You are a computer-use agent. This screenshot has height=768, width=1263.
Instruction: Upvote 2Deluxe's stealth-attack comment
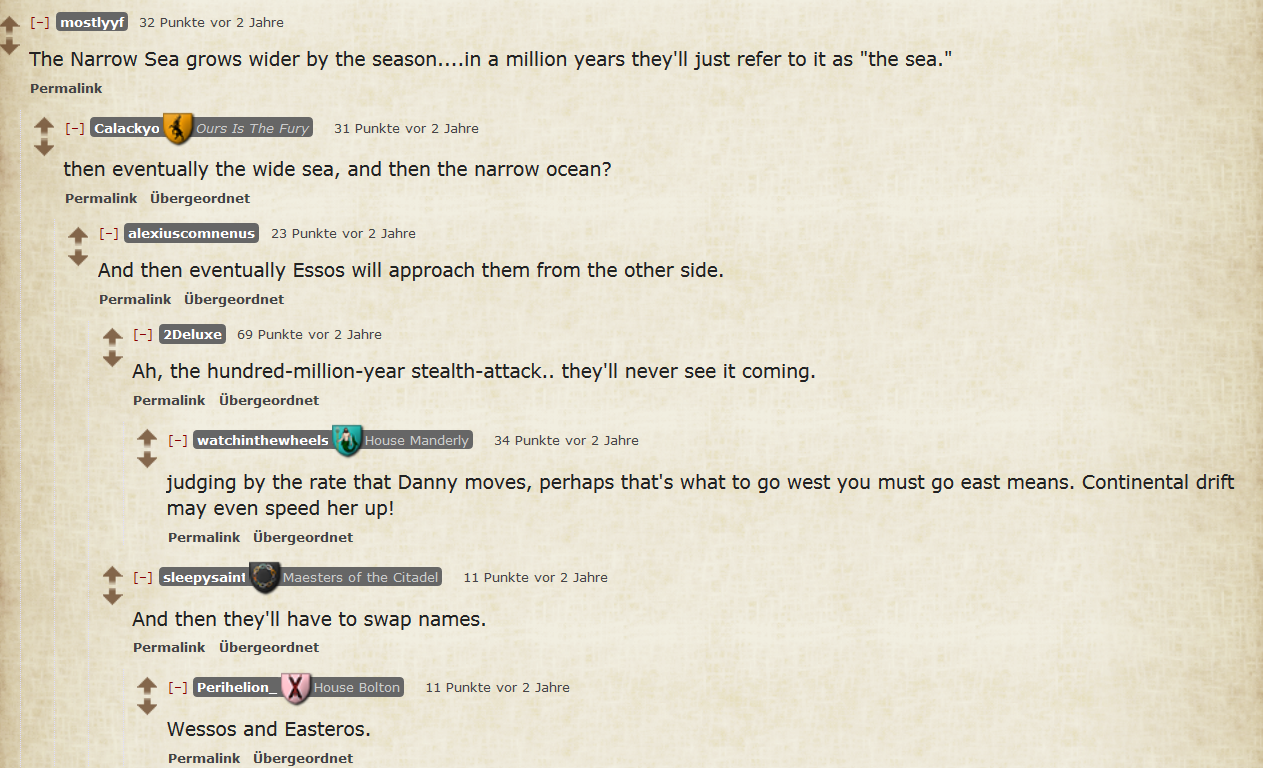(112, 336)
